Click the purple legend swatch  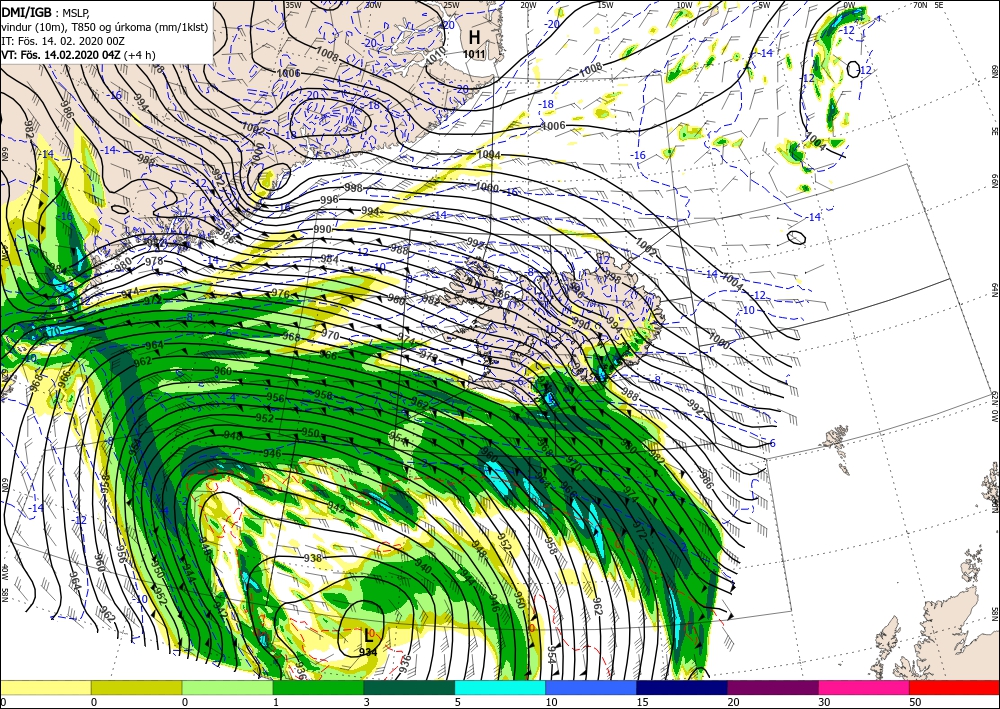tap(772, 687)
